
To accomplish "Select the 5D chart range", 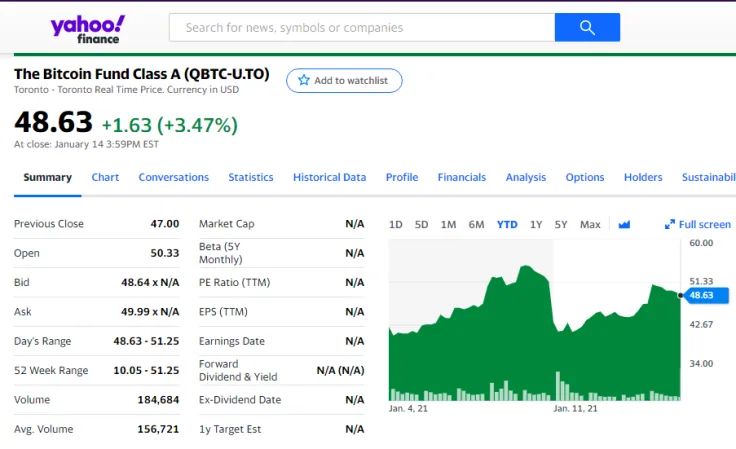I will click(422, 225).
